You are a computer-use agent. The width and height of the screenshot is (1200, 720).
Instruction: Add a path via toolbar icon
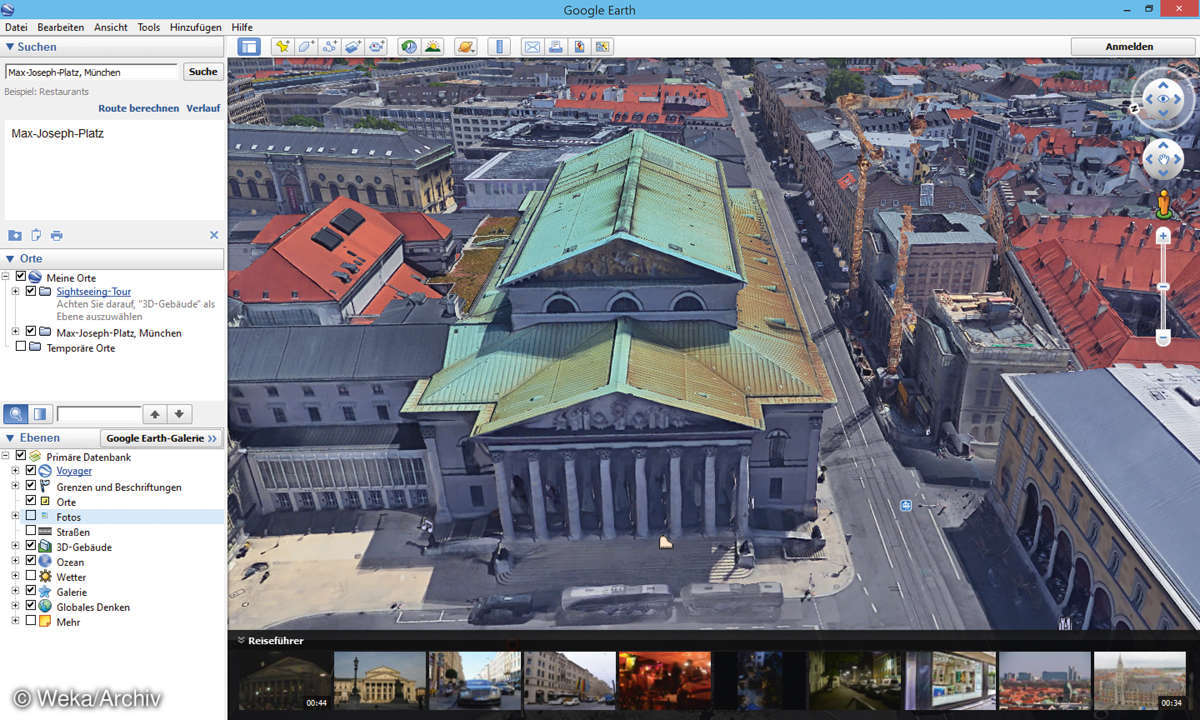329,46
